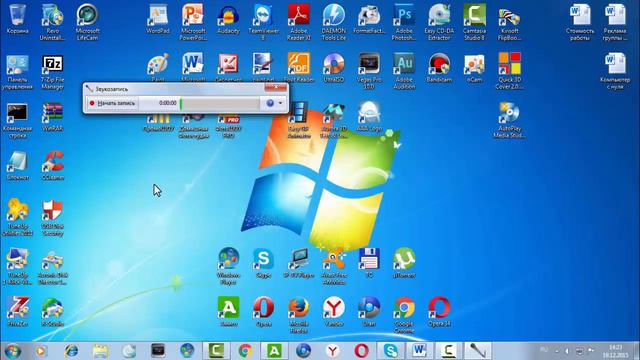Open R-Studio desktop shortcut
The width and height of the screenshot is (640, 360).
[x=52, y=312]
